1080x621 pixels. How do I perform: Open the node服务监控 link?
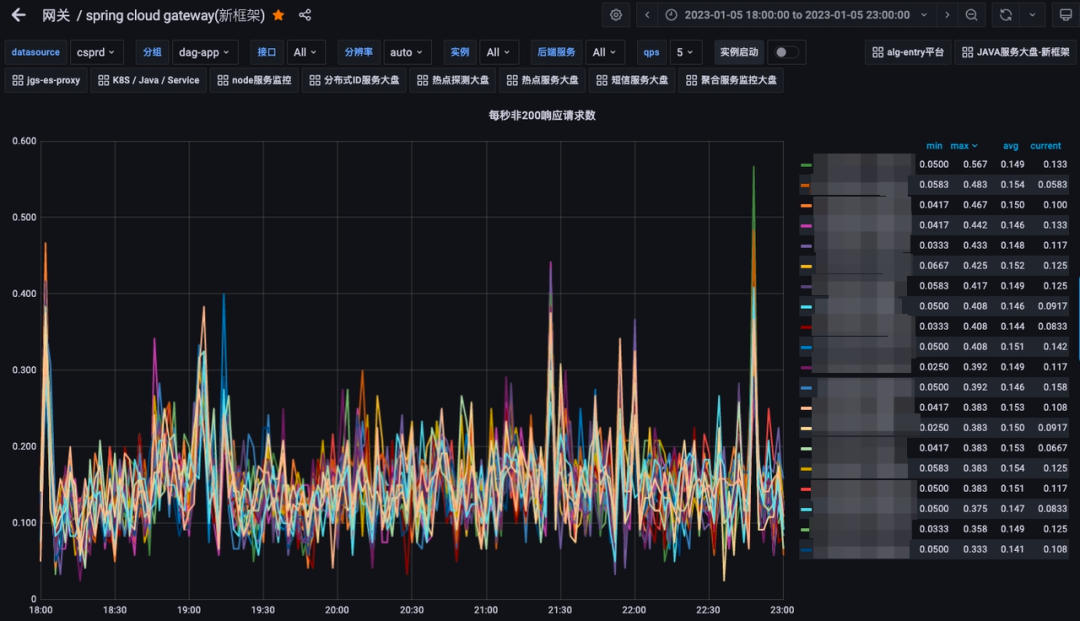(x=254, y=81)
